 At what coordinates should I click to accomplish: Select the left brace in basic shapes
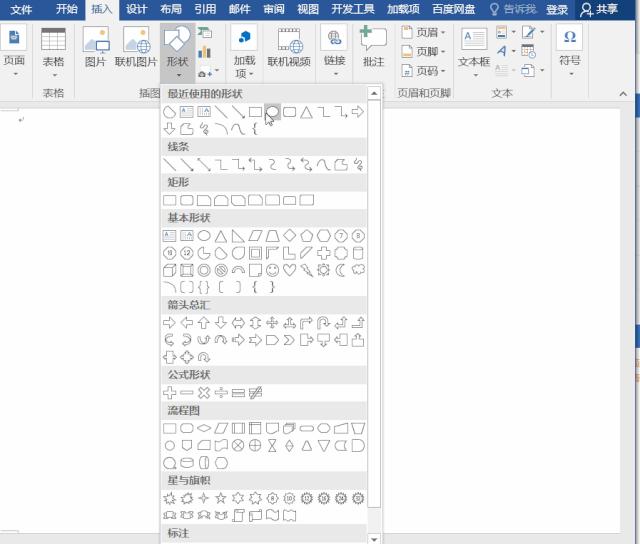[255, 287]
